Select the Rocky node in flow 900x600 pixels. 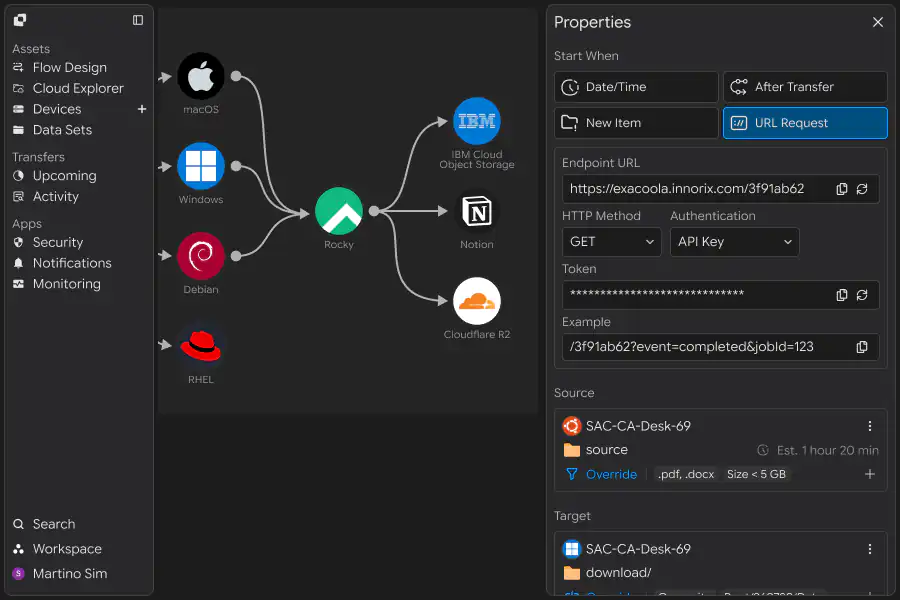coord(339,211)
